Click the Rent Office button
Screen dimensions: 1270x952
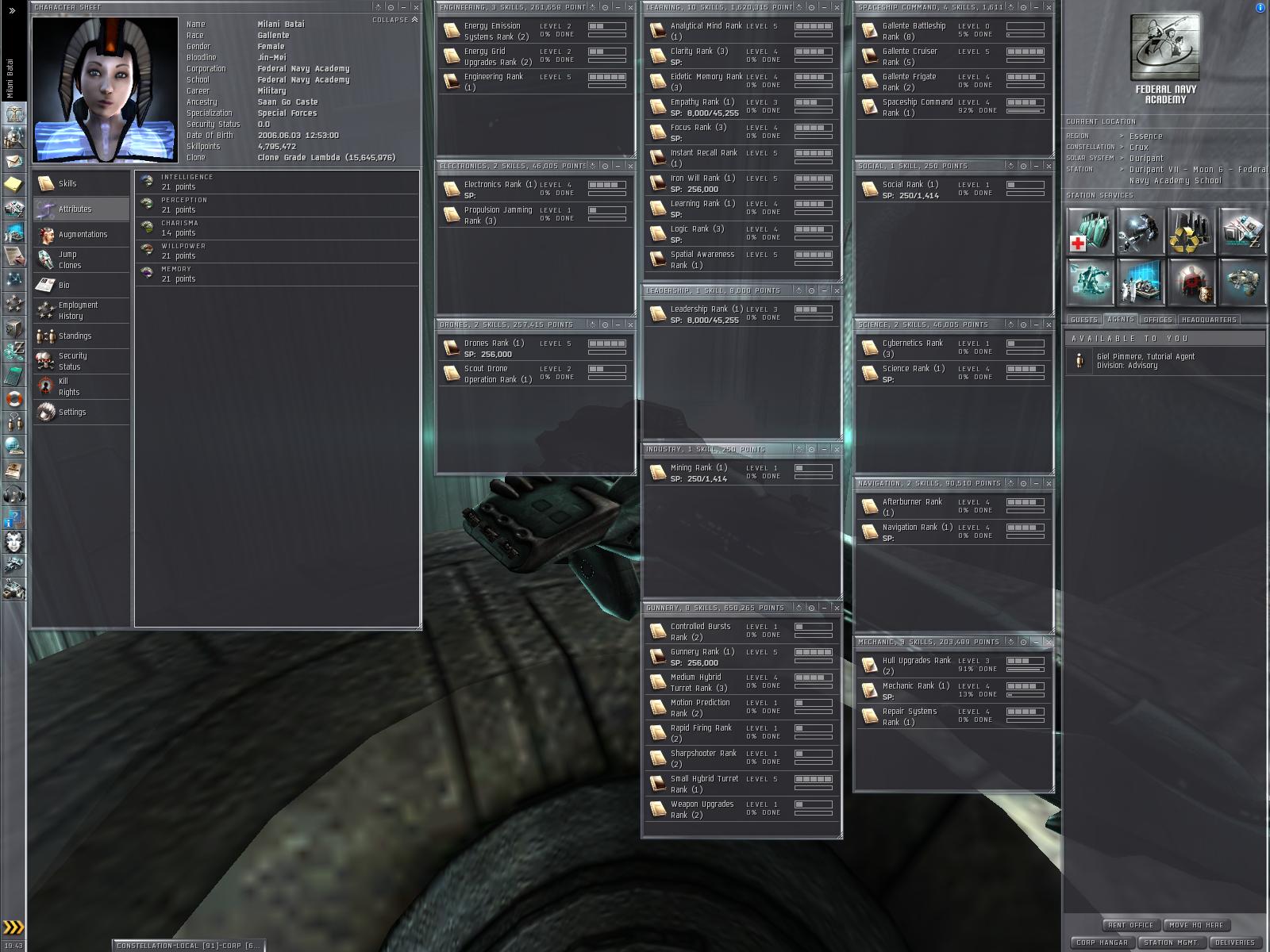click(1131, 925)
